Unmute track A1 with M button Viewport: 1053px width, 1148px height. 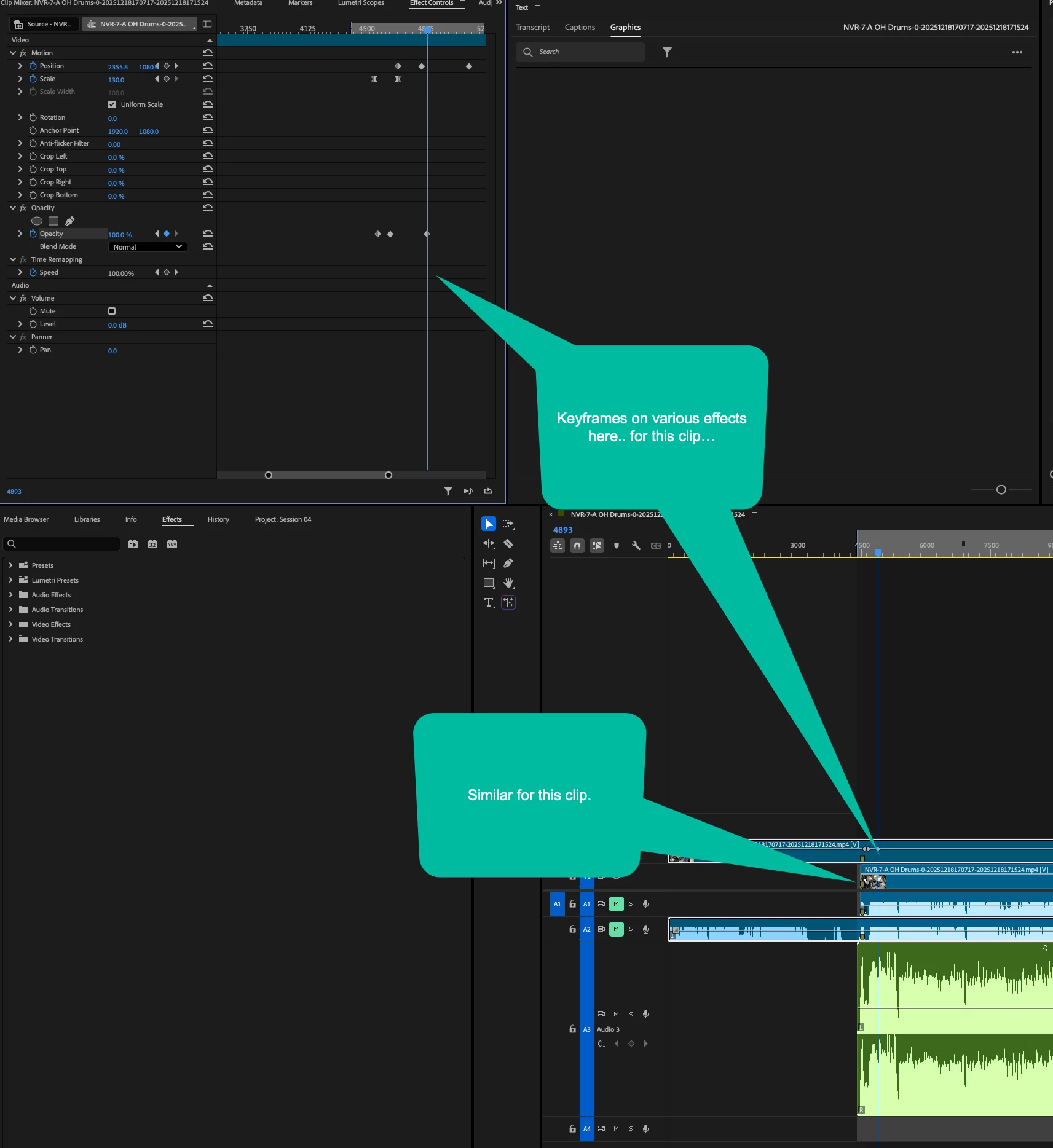pos(616,904)
